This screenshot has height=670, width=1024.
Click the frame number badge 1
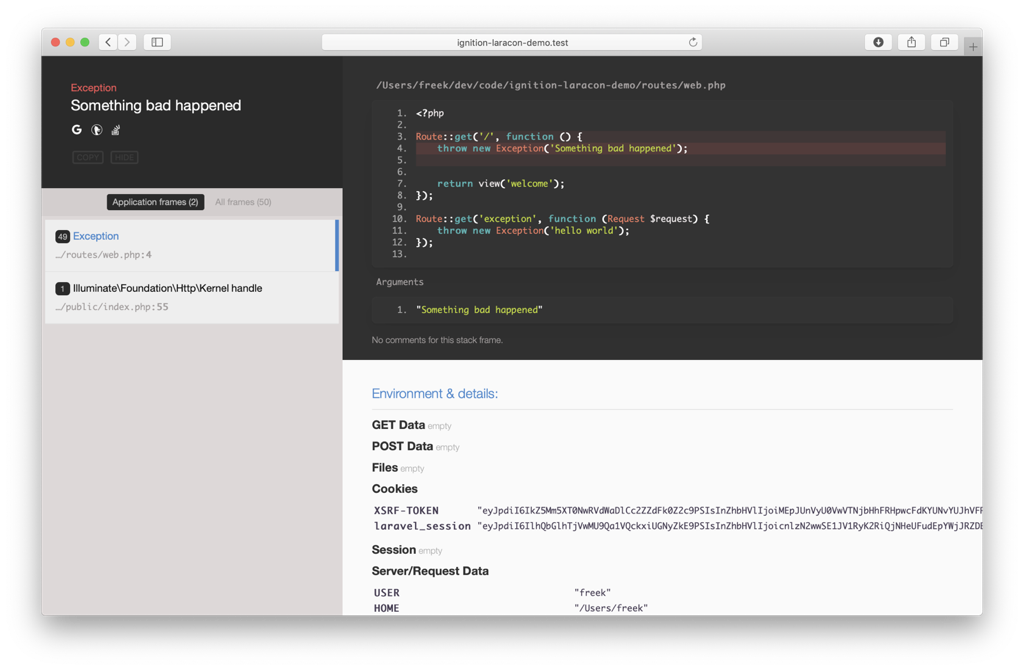click(x=62, y=289)
